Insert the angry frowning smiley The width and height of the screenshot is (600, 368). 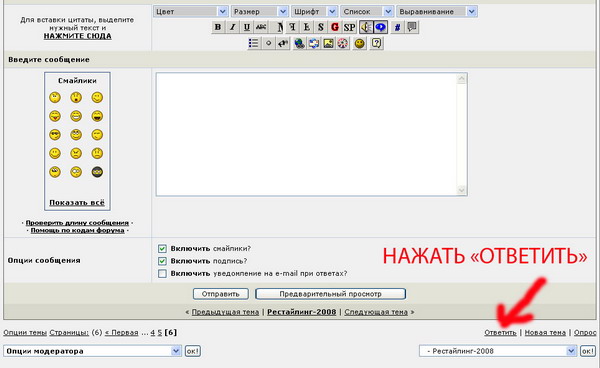pyautogui.click(x=76, y=153)
